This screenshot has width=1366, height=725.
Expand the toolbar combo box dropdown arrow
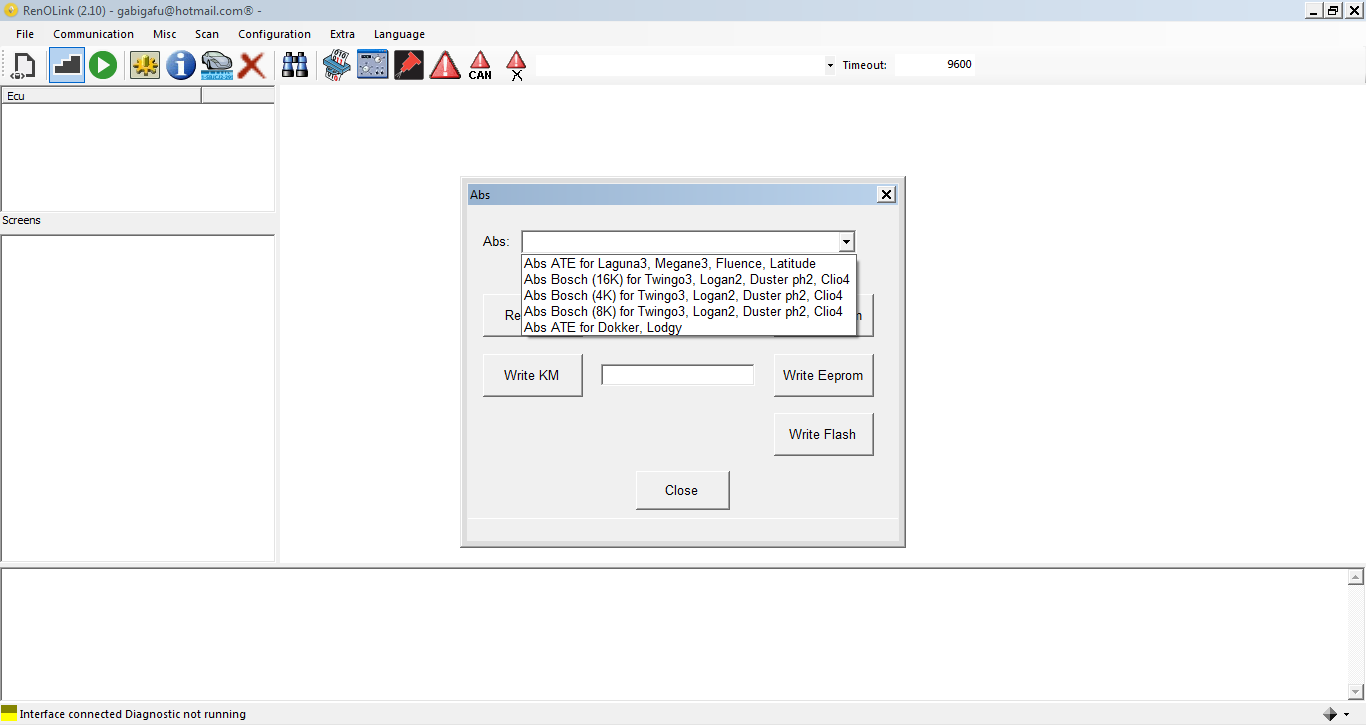coord(830,66)
